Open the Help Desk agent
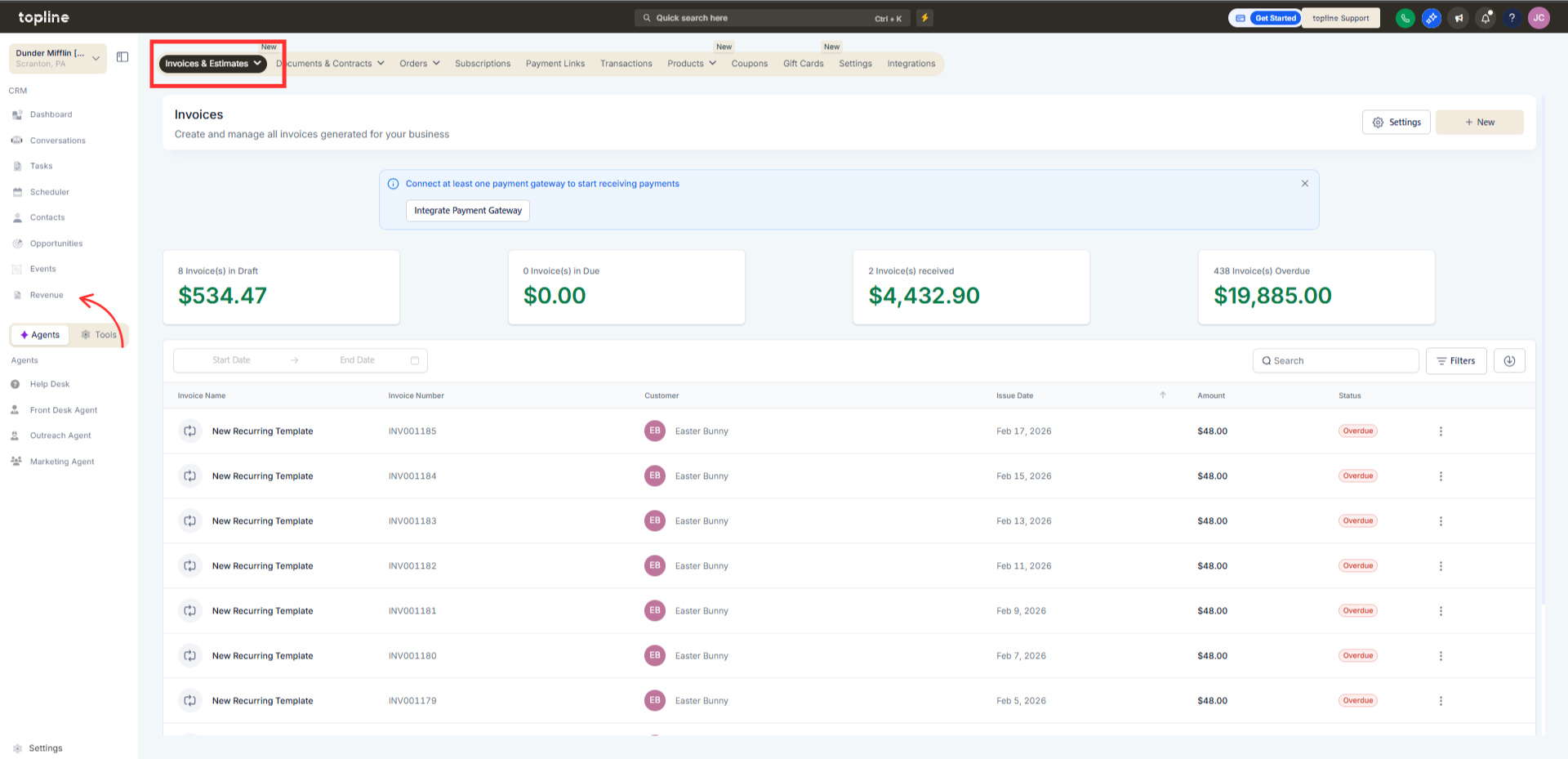This screenshot has height=759, width=1568. pyautogui.click(x=49, y=384)
